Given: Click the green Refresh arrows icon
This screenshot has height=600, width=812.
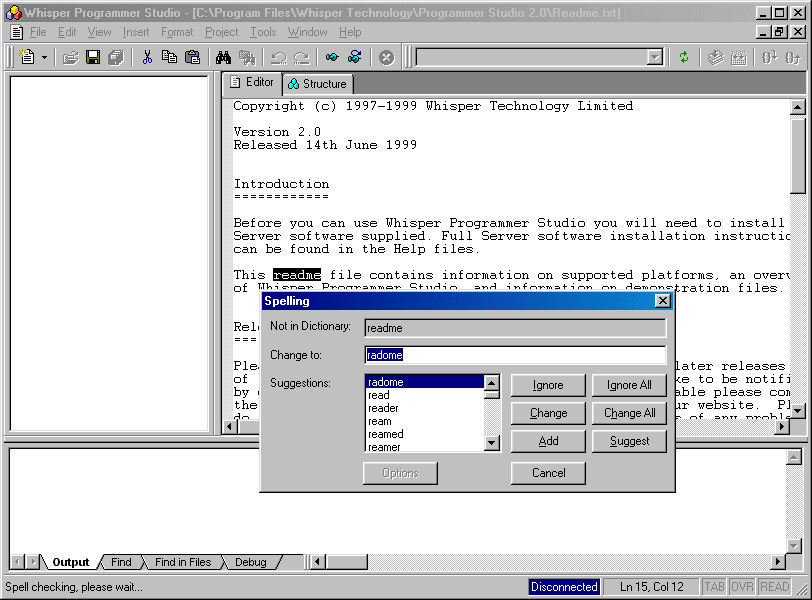Looking at the screenshot, I should click(684, 57).
